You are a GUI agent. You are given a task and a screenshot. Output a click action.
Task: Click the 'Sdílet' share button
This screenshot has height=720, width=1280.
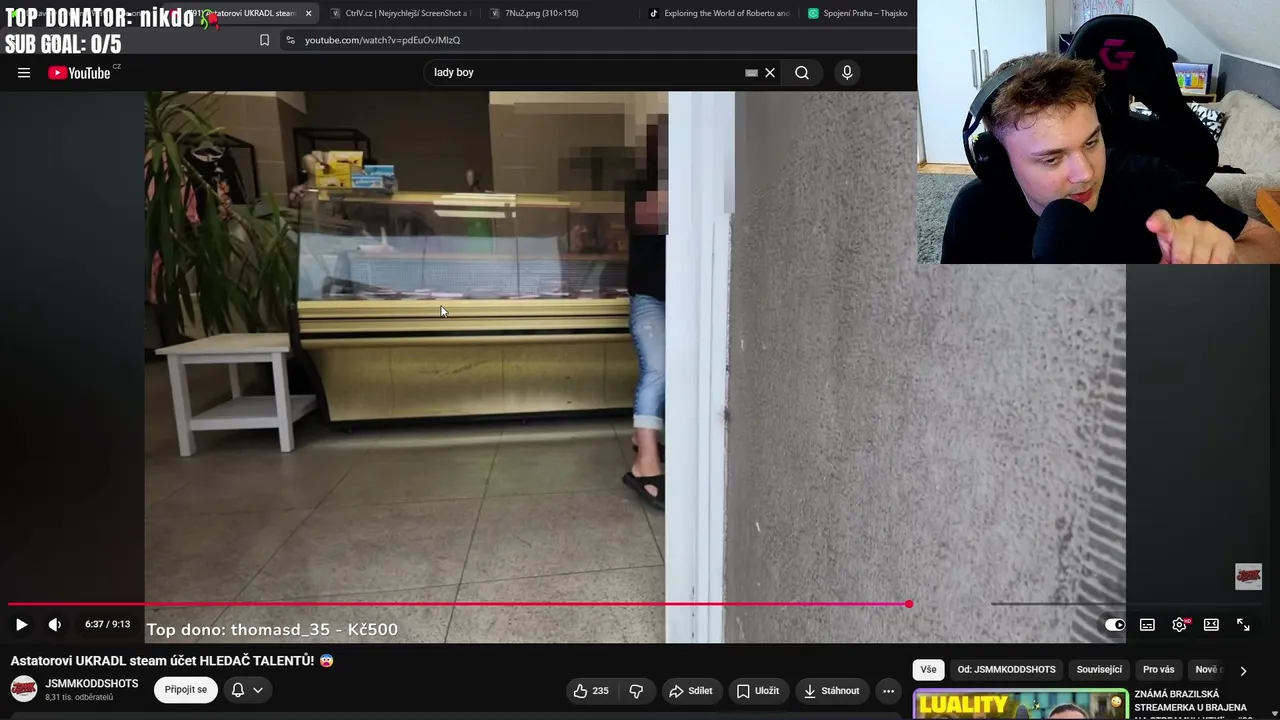tap(691, 690)
